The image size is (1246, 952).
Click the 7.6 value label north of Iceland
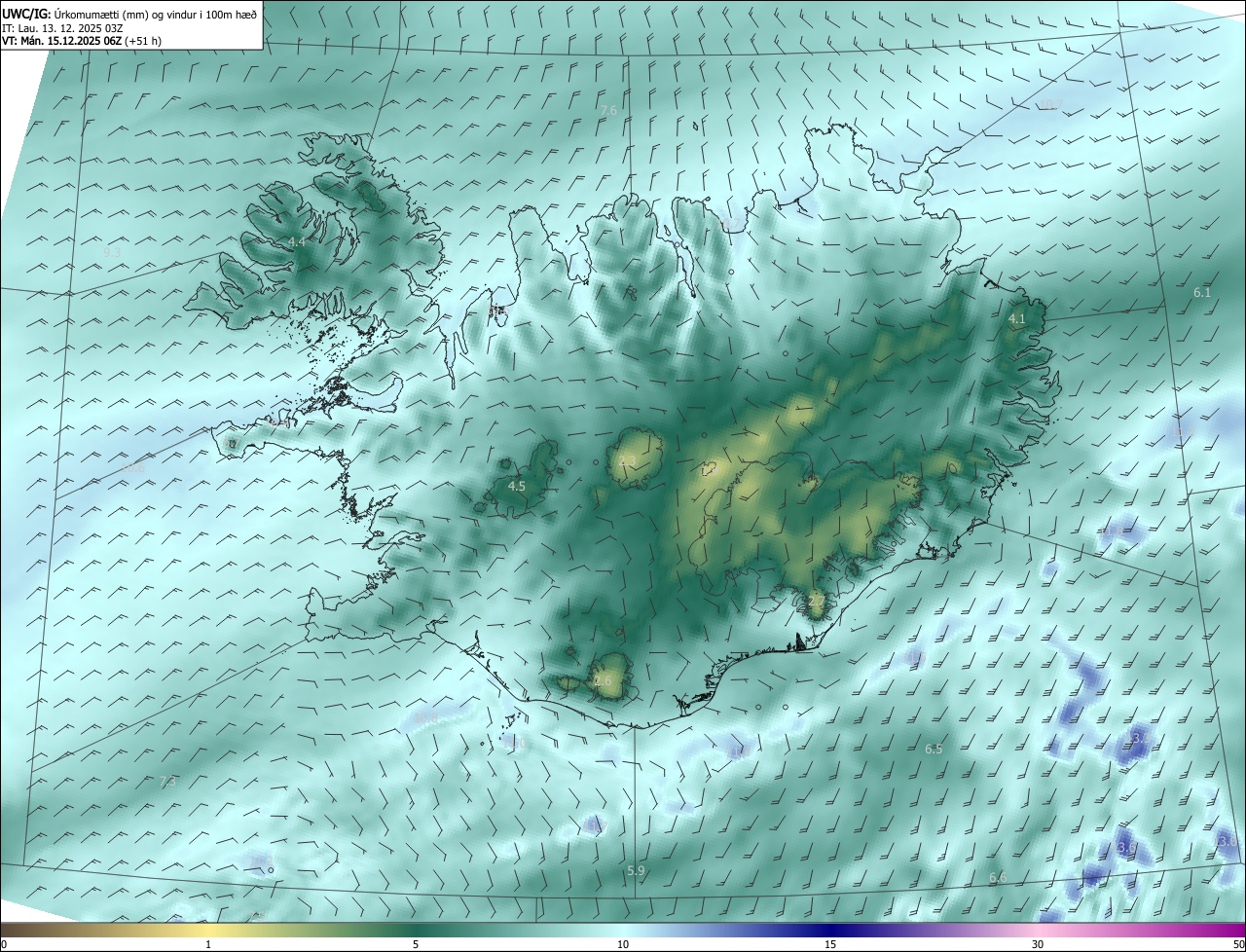(x=608, y=111)
